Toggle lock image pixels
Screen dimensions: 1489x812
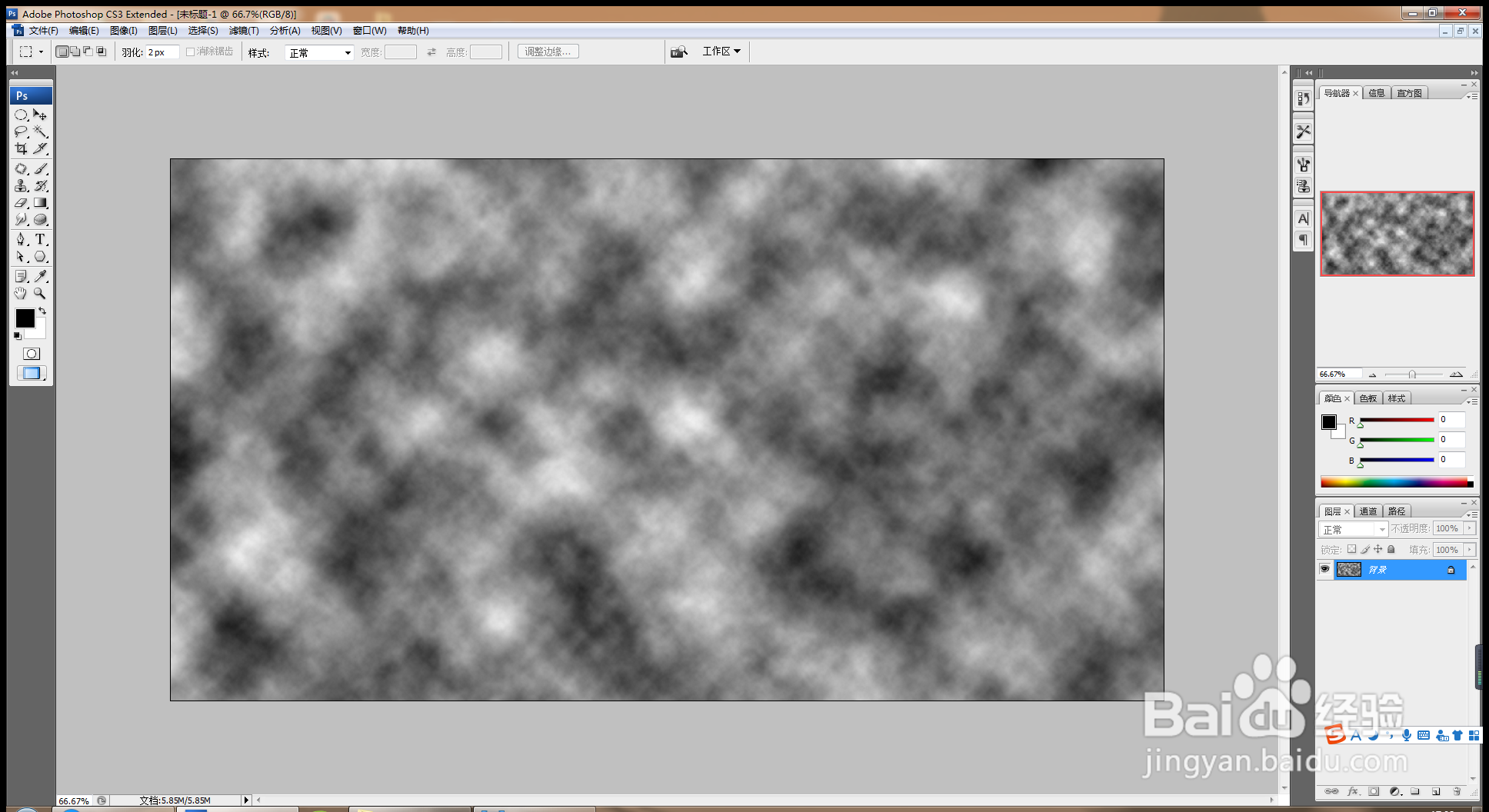coord(1365,549)
